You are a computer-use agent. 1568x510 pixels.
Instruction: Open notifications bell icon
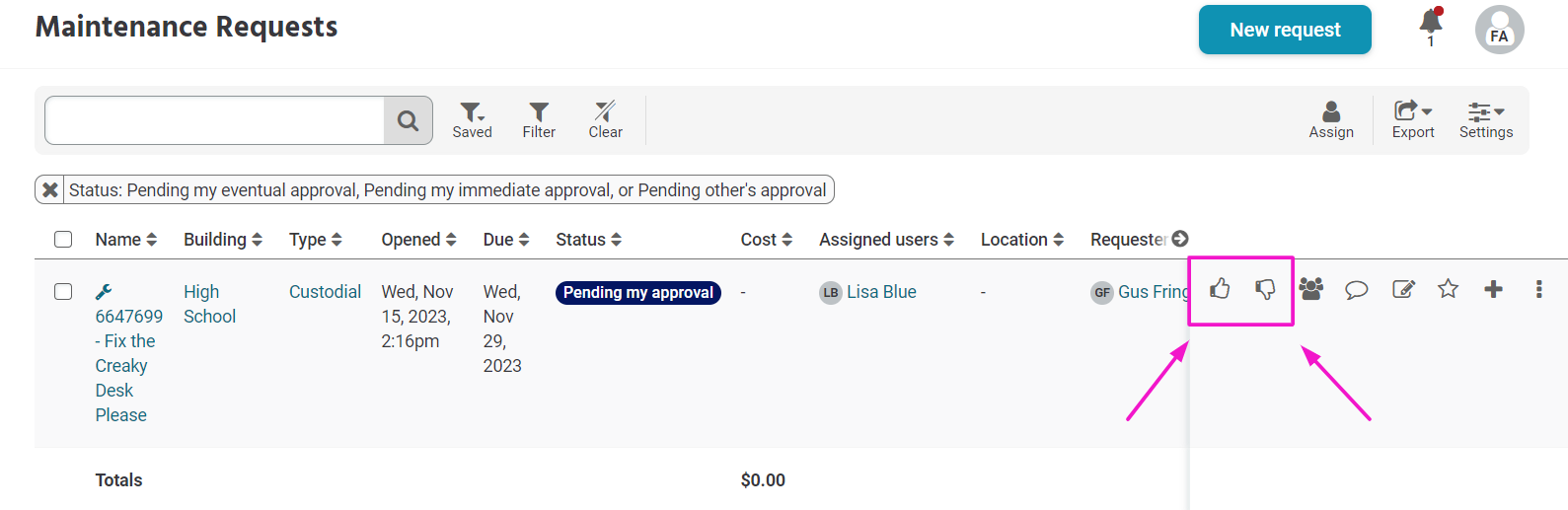(1431, 21)
